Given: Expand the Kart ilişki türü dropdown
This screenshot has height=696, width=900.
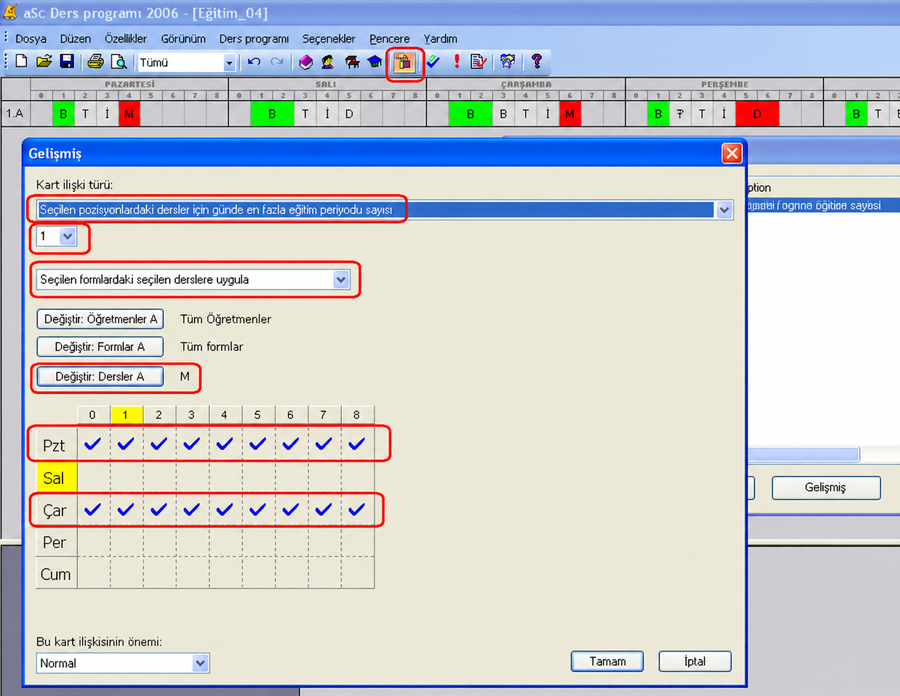Looking at the screenshot, I should pos(724,210).
